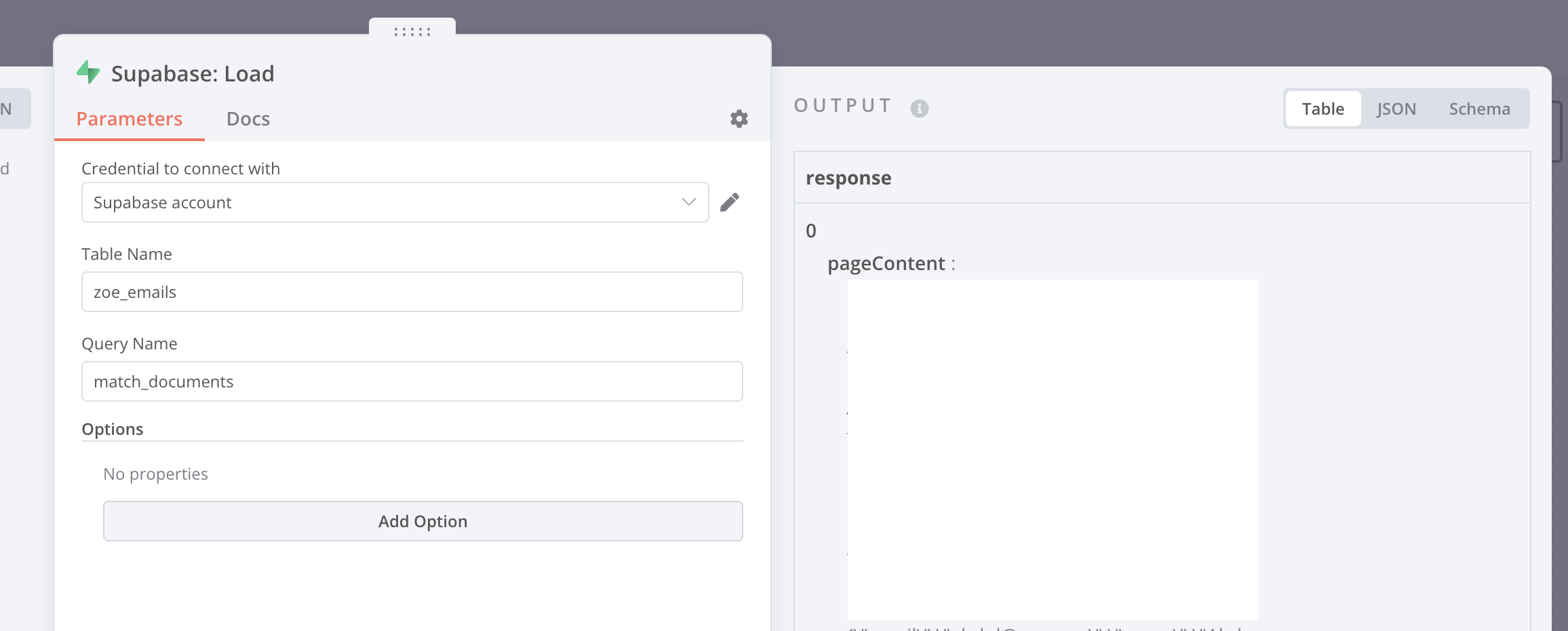Click the redacted pageContent value block
The width and height of the screenshot is (1568, 631).
pos(1053,449)
